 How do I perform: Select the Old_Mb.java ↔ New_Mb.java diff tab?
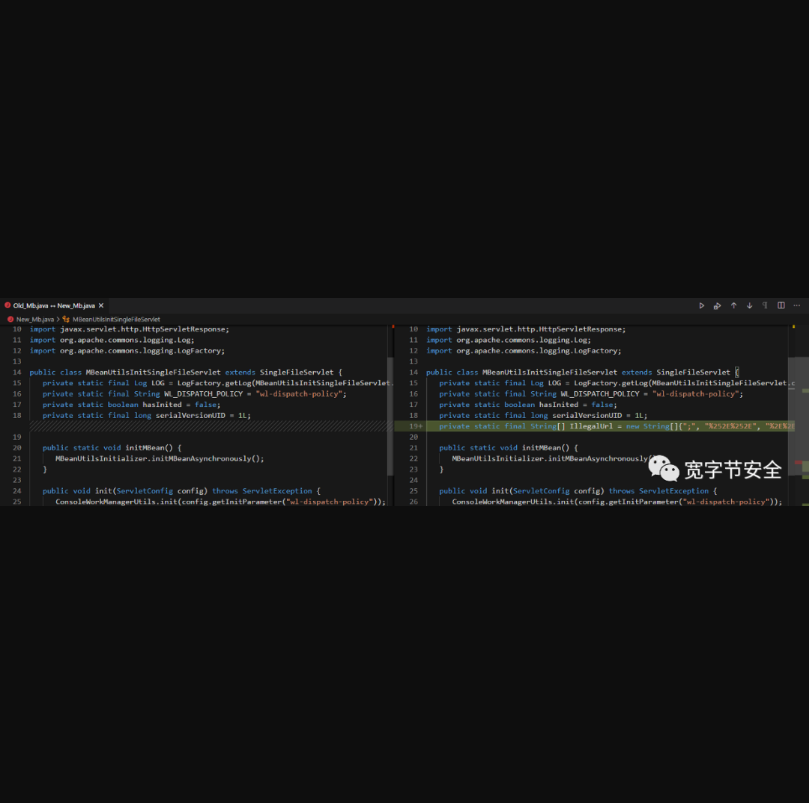tap(54, 306)
